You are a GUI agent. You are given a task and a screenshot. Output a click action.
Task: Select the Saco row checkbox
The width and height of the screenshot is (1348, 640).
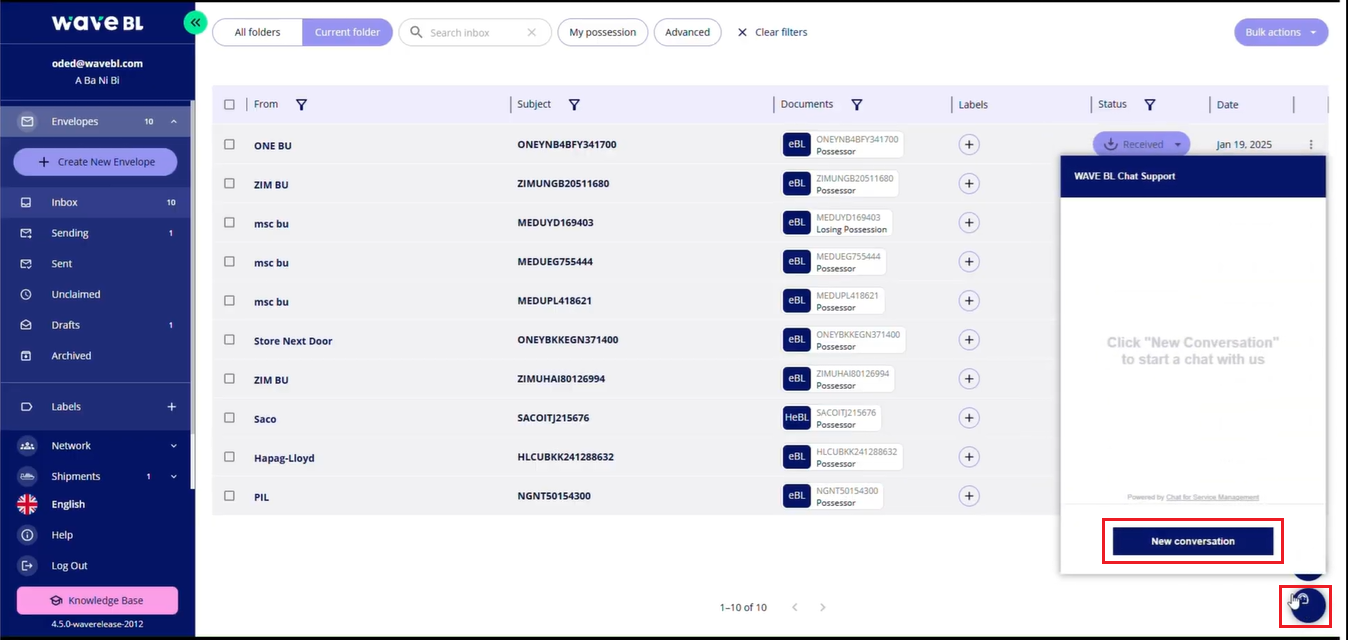[x=230, y=418]
